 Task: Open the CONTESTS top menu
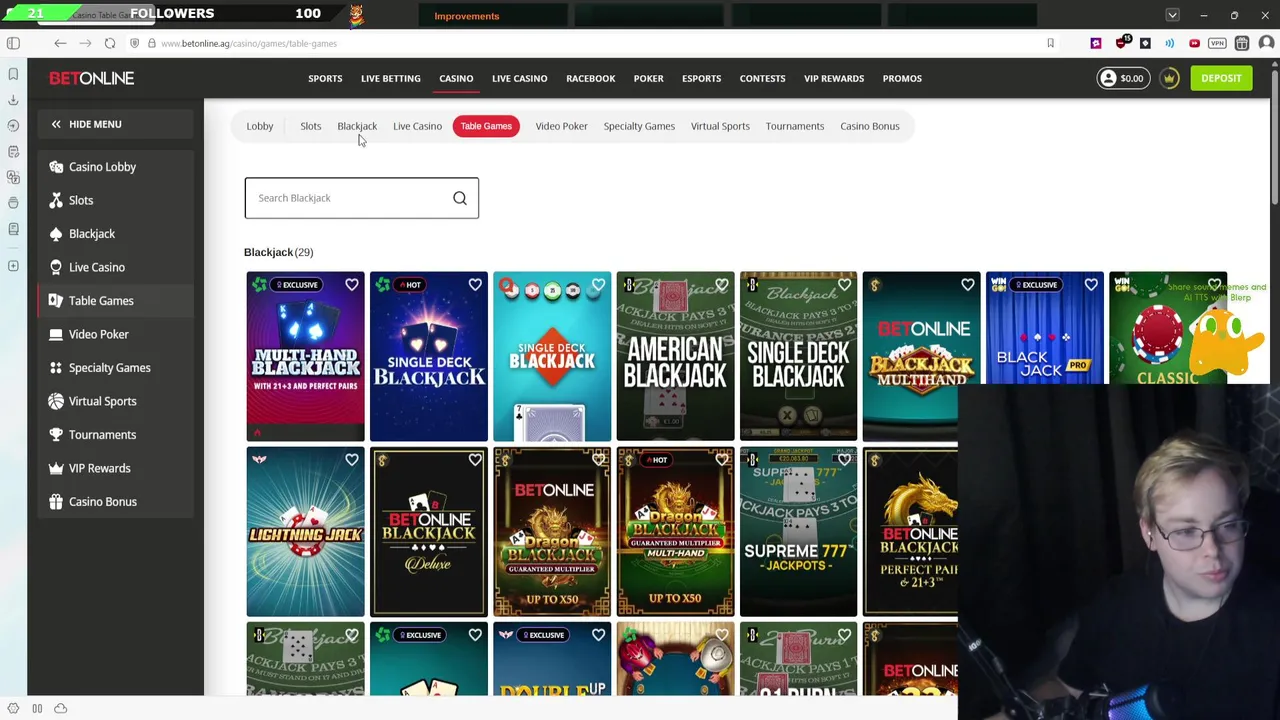(762, 78)
